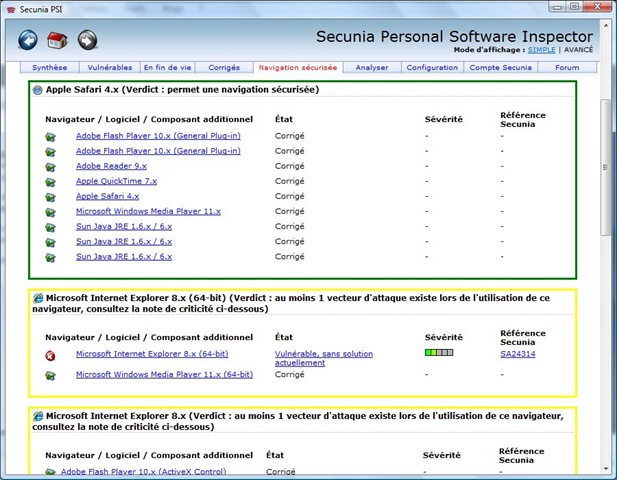Screen dimensions: 617x480
Task: Go to the Compte Secunia tab
Action: point(501,68)
